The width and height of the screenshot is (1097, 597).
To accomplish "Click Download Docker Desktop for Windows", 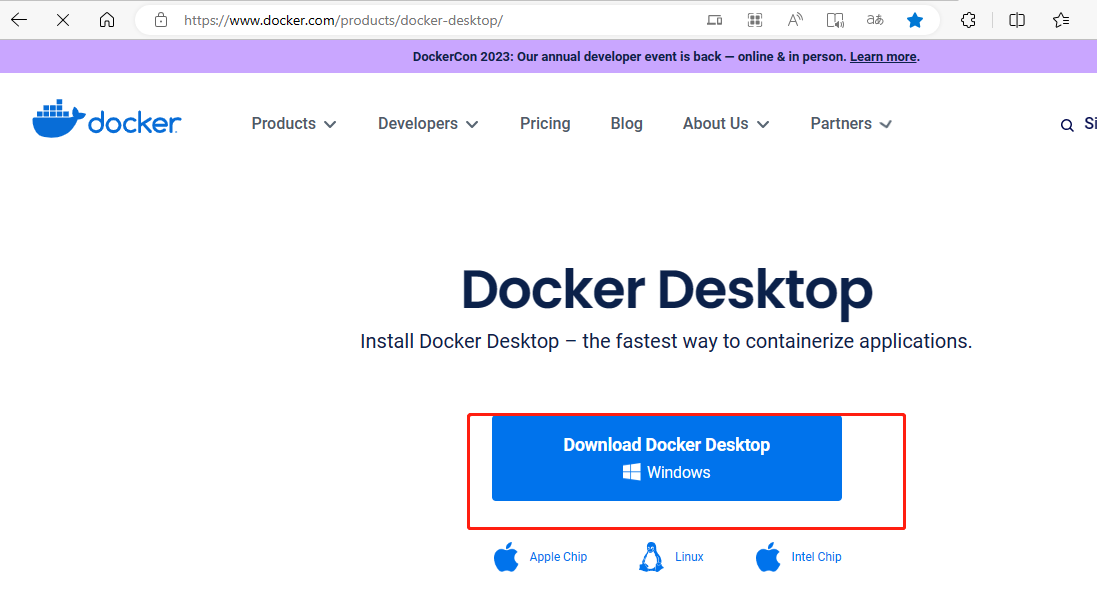I will click(x=666, y=458).
